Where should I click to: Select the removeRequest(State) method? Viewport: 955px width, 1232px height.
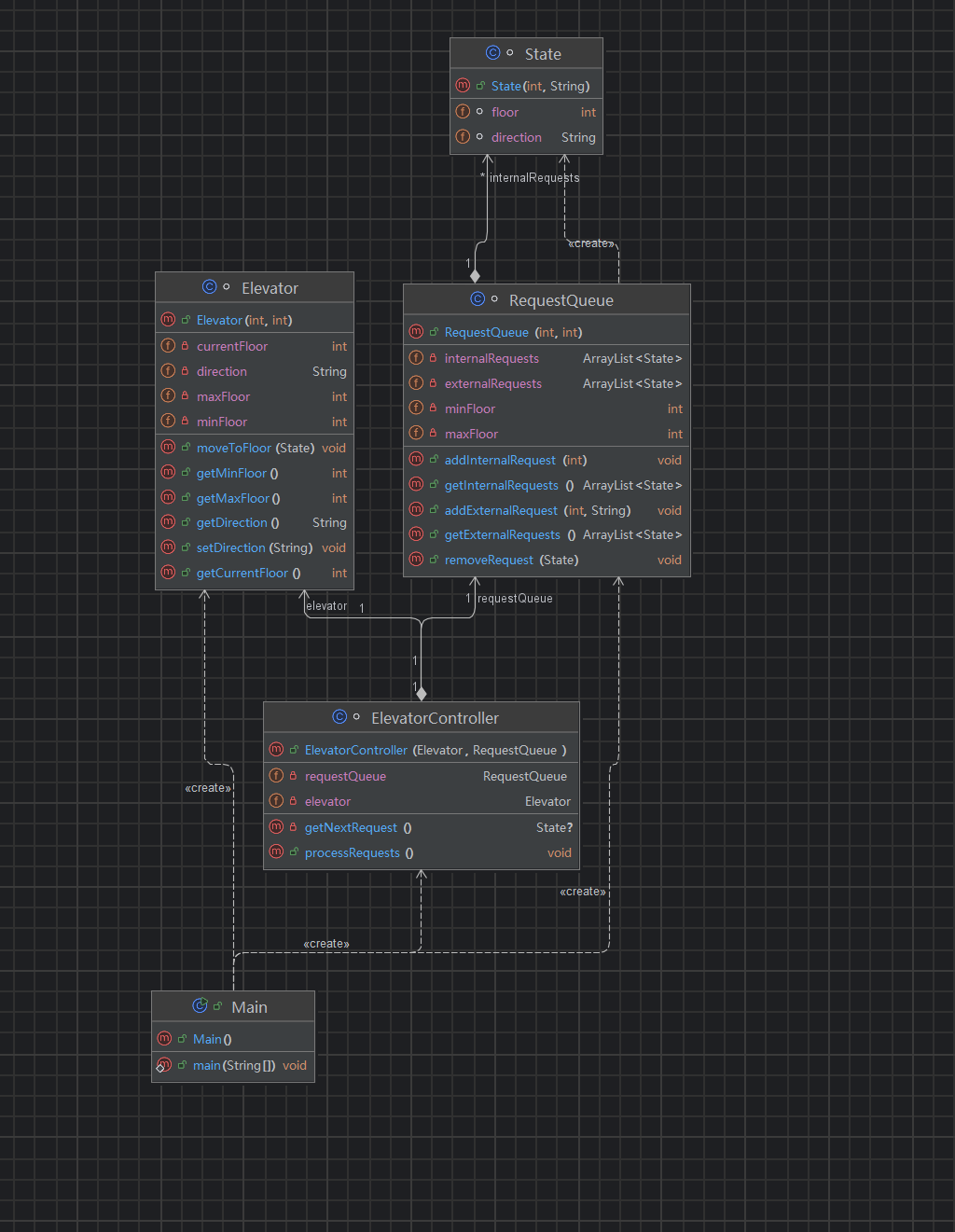[x=547, y=561]
